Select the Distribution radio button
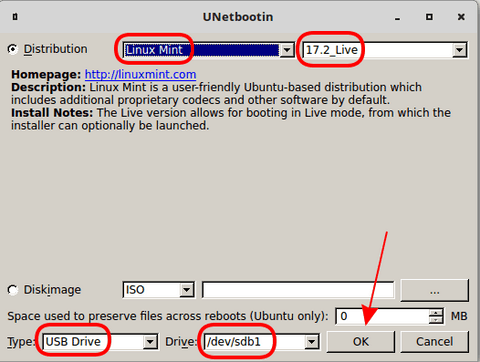 point(13,49)
